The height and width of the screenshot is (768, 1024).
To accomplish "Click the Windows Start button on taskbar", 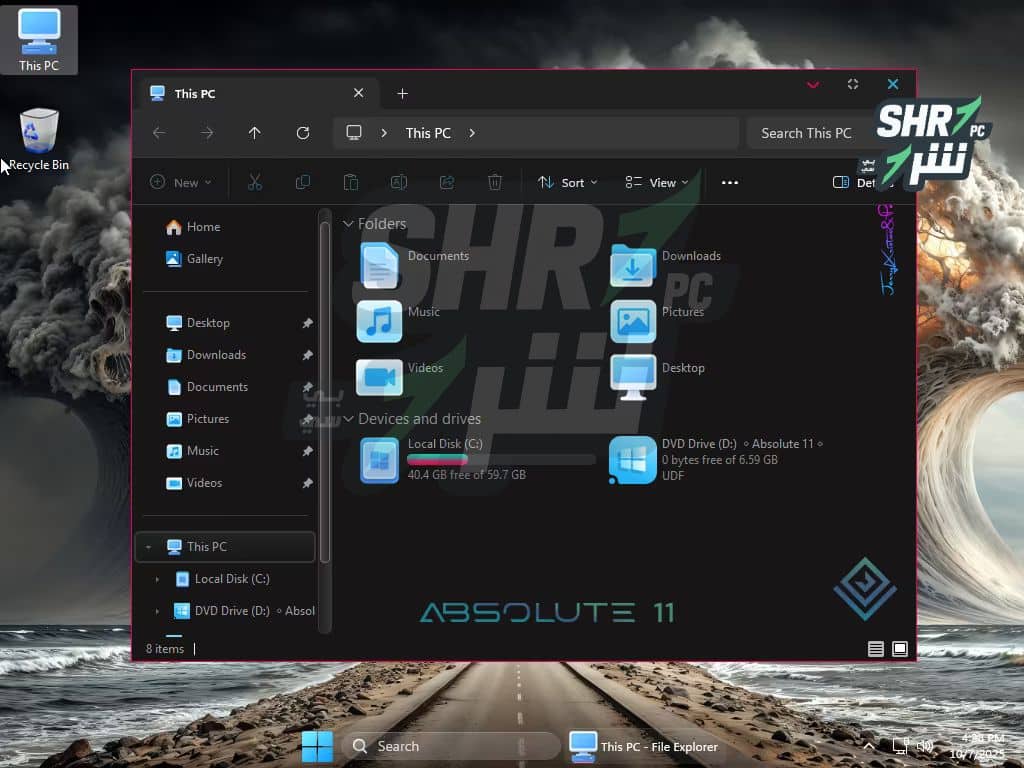I will click(x=317, y=746).
